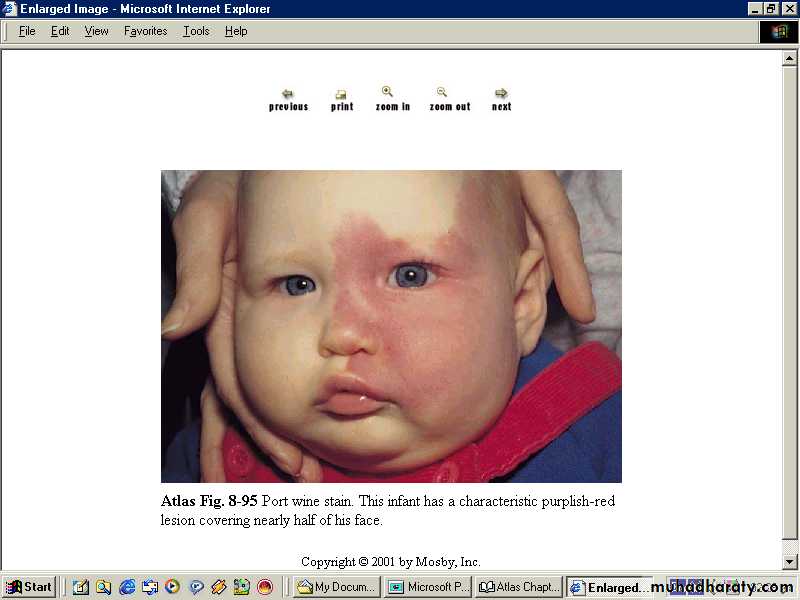Click the scrollbar up arrow

click(x=789, y=58)
